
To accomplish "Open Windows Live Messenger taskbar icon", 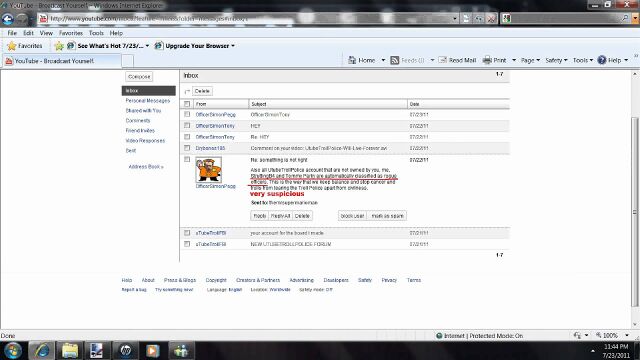I will pyautogui.click(x=180, y=351).
